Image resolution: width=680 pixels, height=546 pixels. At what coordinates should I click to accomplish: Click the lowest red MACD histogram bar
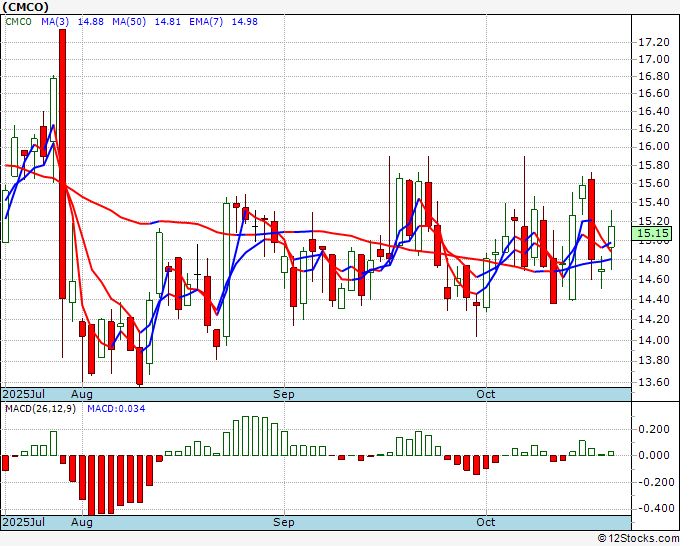[92, 485]
